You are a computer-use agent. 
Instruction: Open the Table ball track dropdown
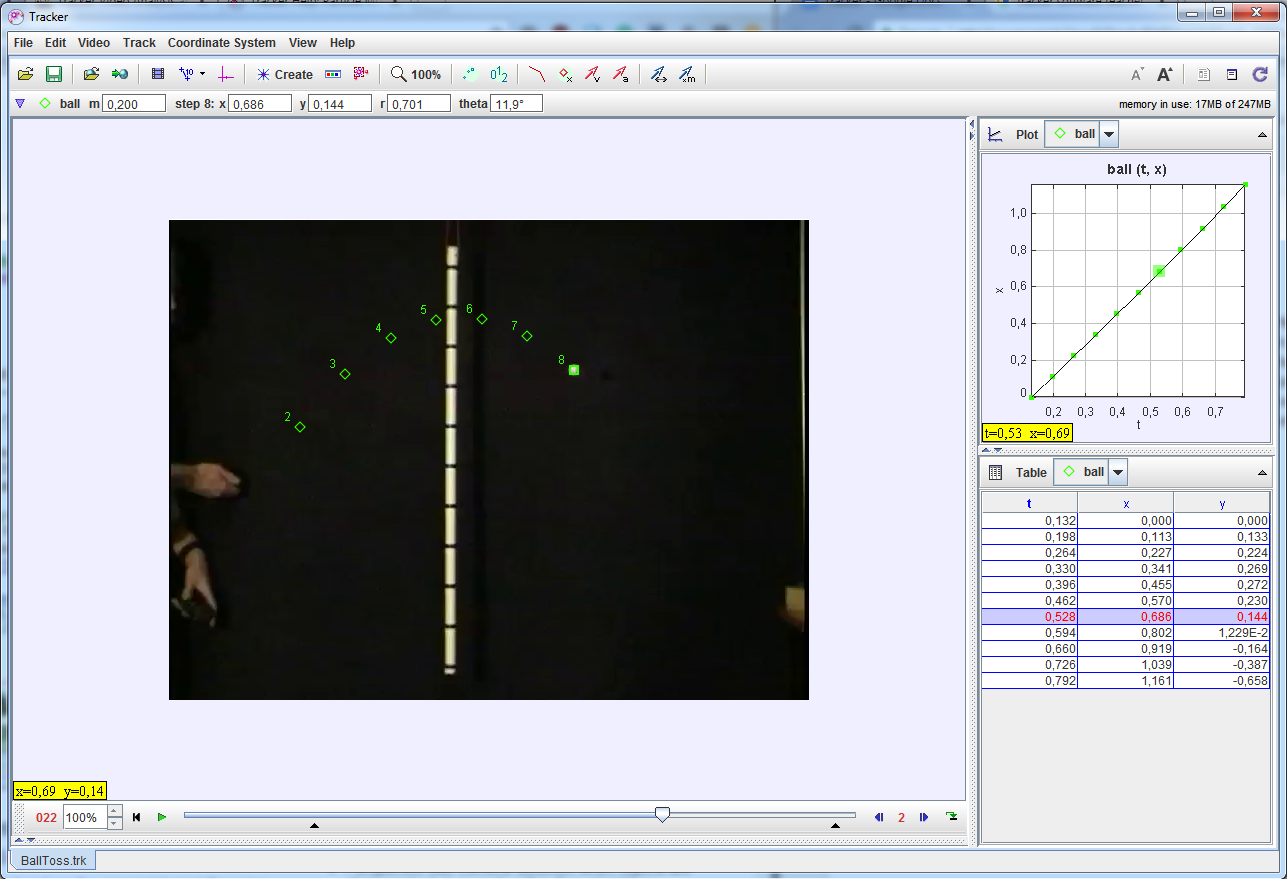1118,472
